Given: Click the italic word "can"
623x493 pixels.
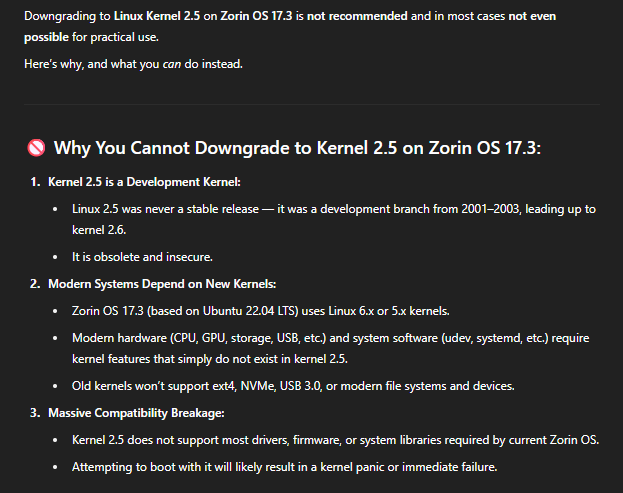Looking at the screenshot, I should [172, 64].
